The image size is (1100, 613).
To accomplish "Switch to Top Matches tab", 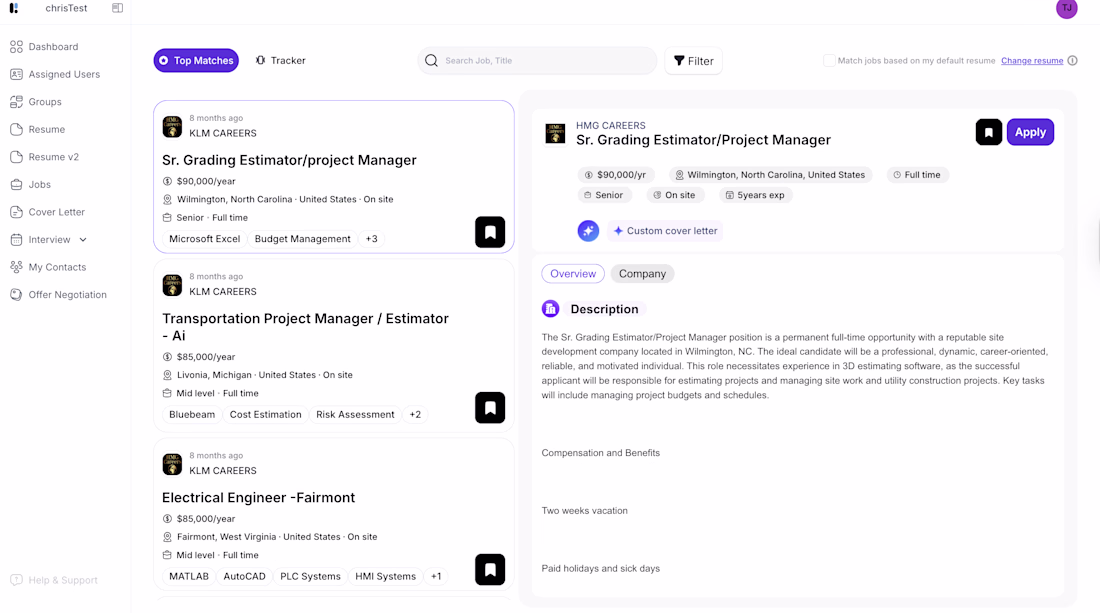I will pyautogui.click(x=196, y=60).
